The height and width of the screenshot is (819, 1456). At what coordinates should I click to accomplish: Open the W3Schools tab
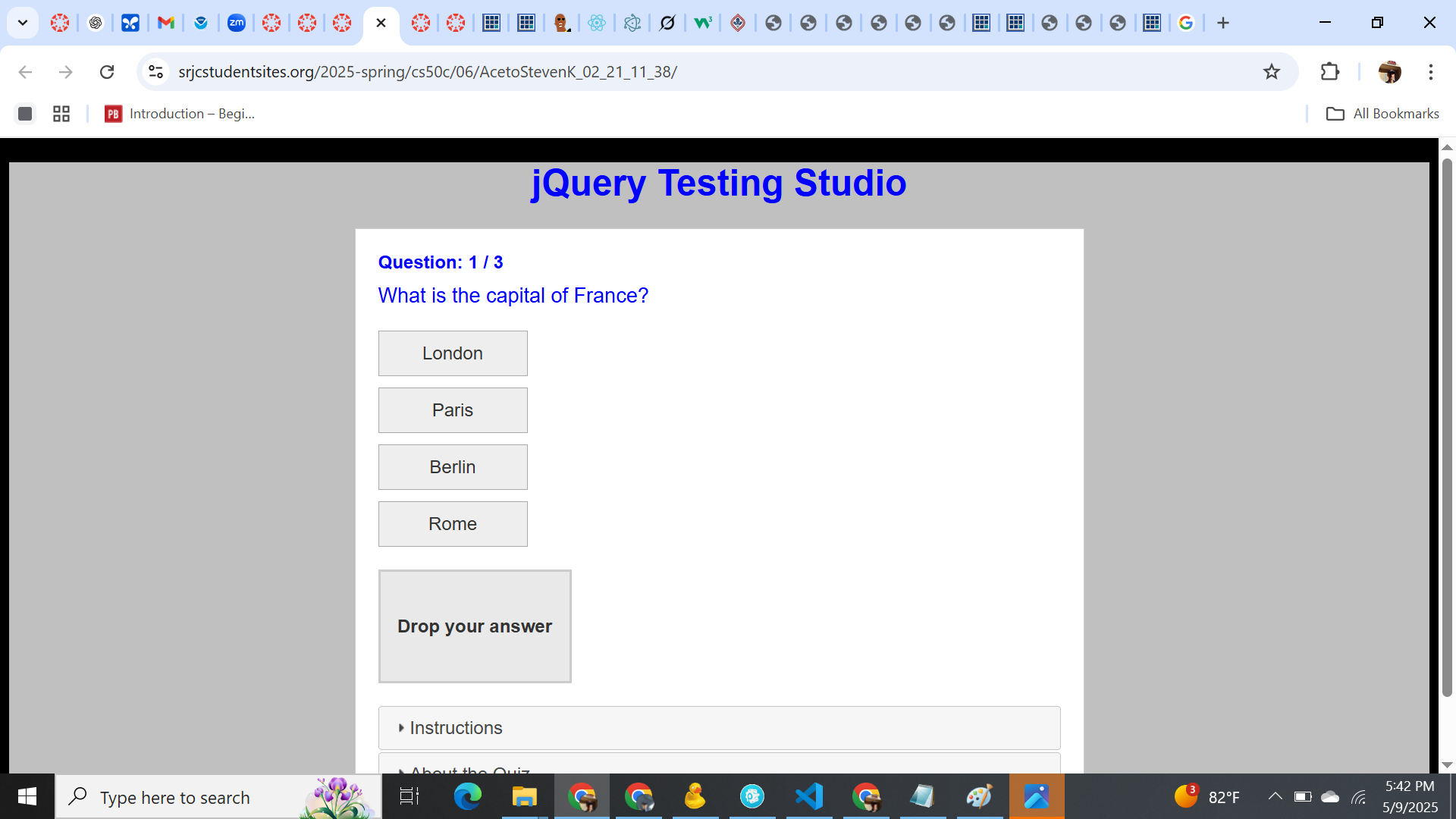(702, 23)
